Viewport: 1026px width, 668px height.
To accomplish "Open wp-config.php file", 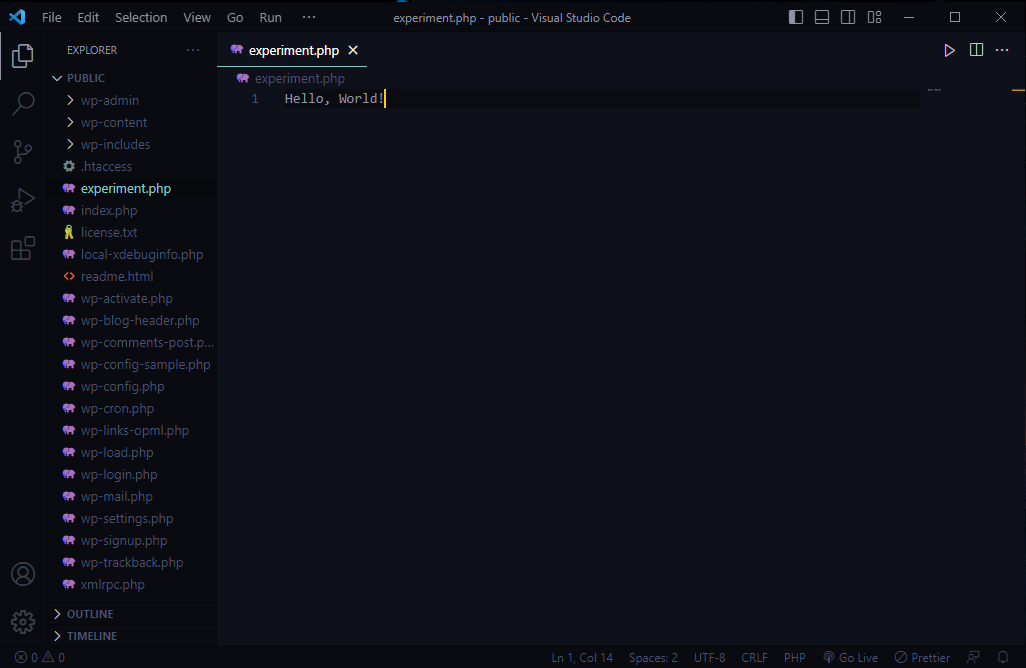I will [x=132, y=387].
